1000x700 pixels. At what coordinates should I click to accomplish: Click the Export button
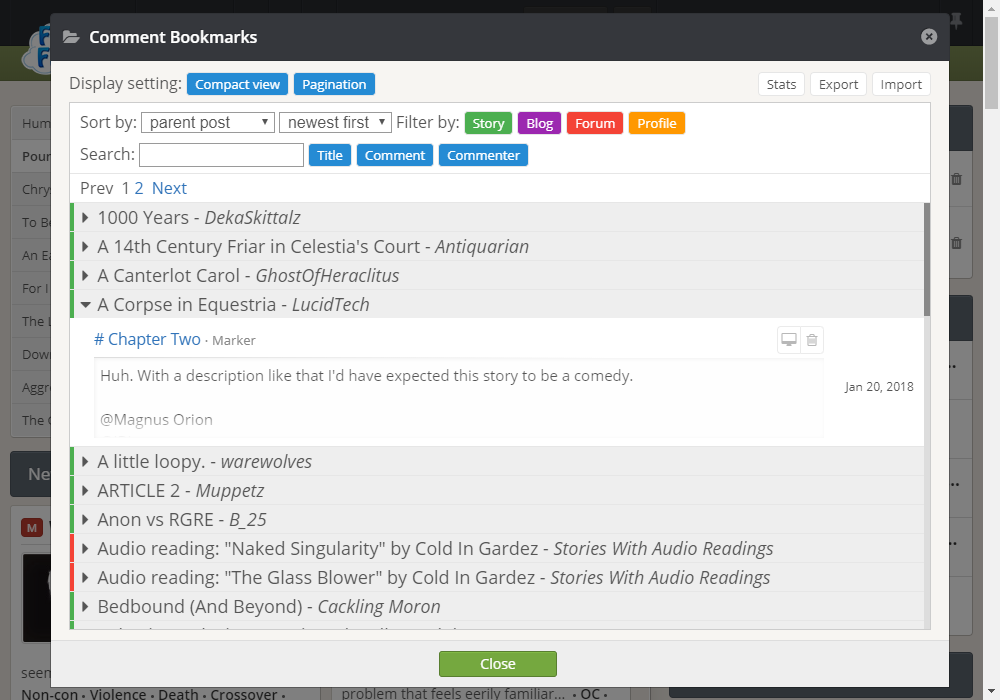pos(838,84)
